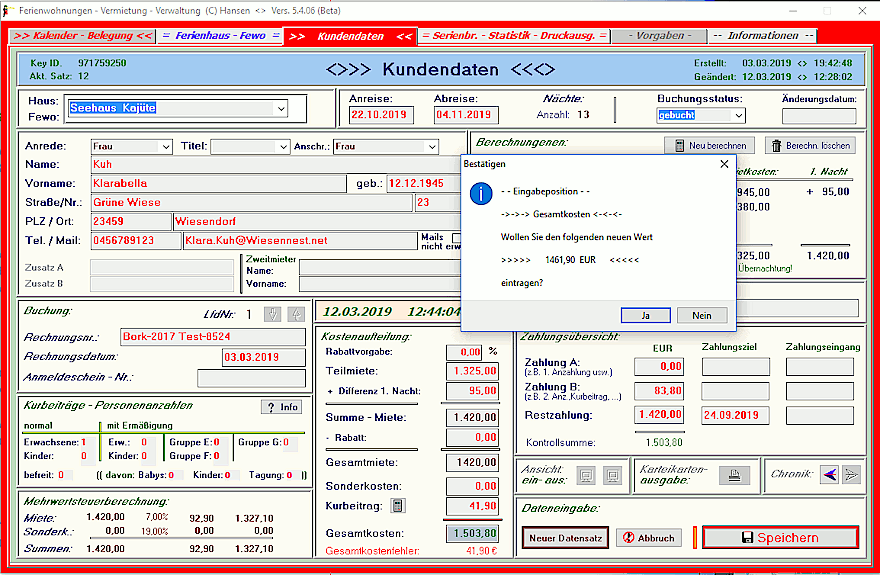Screen dimensions: 880x575
Task: Open the 'Serienbr. - Statistik - Druckausg.' tab
Action: pos(514,36)
